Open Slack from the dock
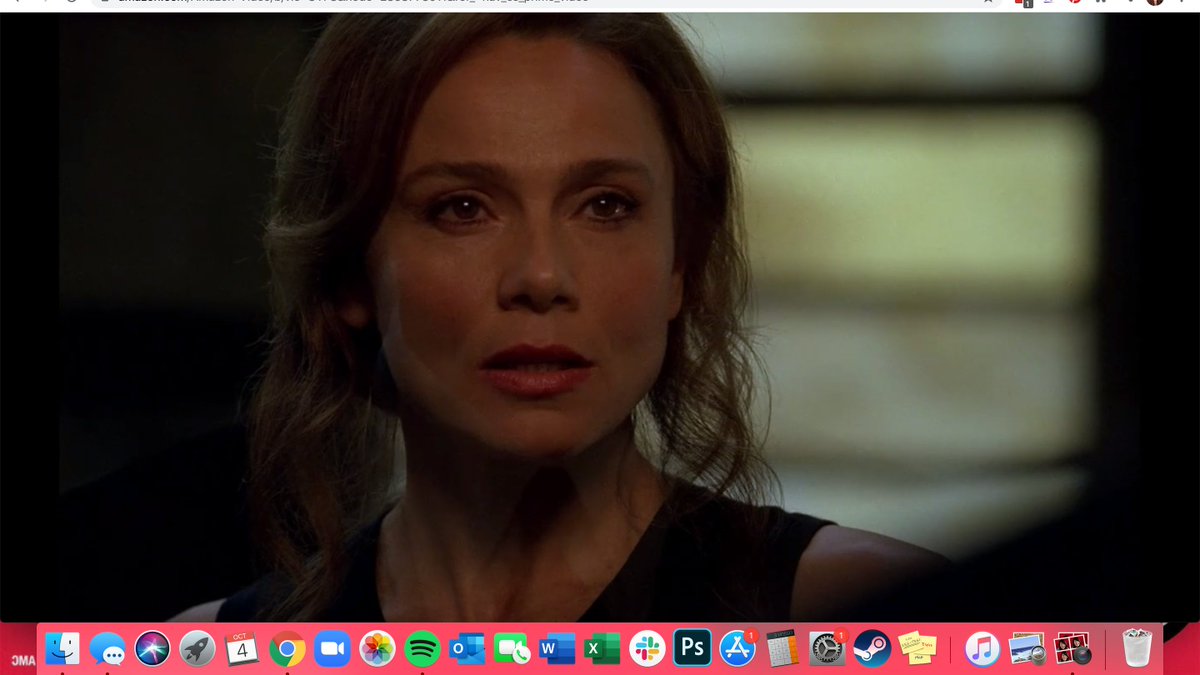The width and height of the screenshot is (1200, 675). point(648,649)
